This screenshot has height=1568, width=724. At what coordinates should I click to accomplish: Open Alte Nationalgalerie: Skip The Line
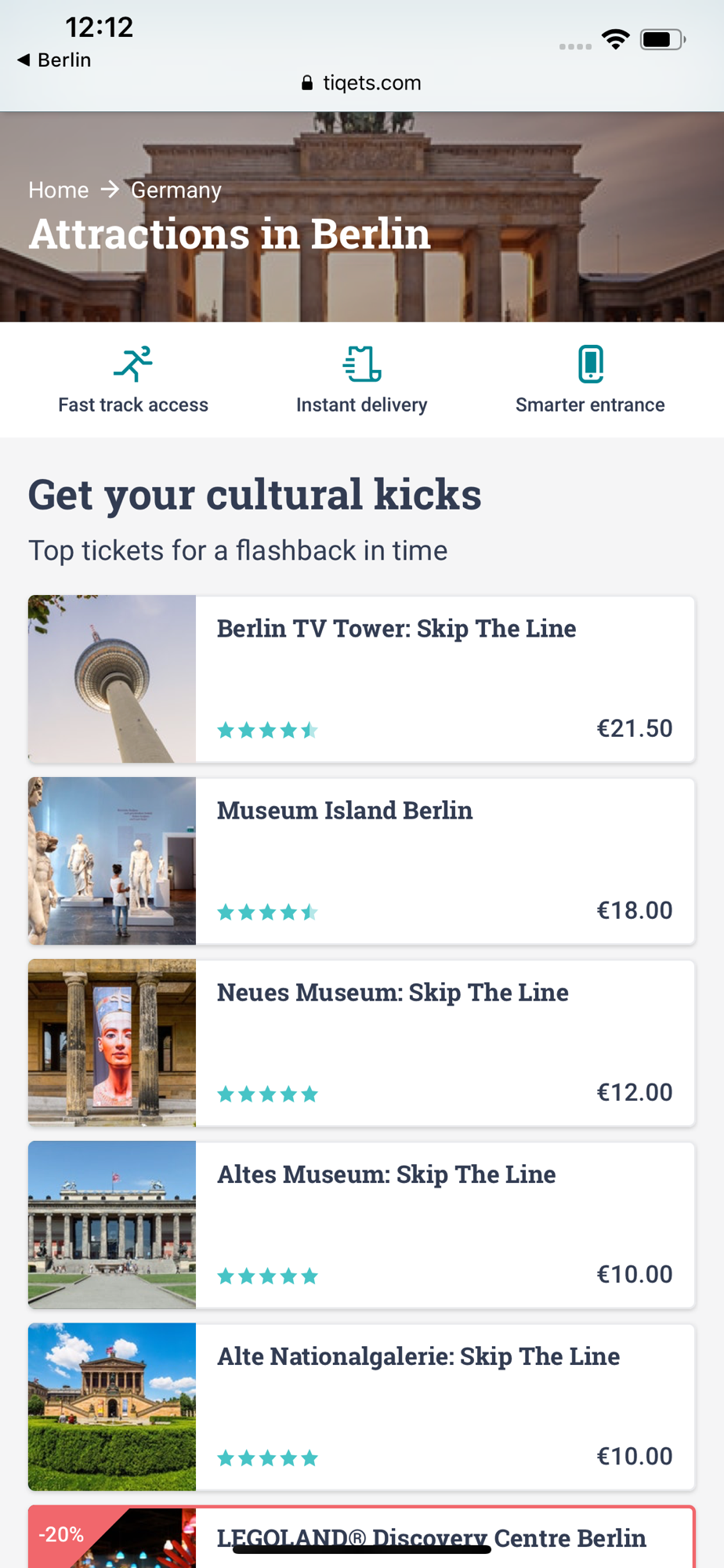tap(418, 1356)
